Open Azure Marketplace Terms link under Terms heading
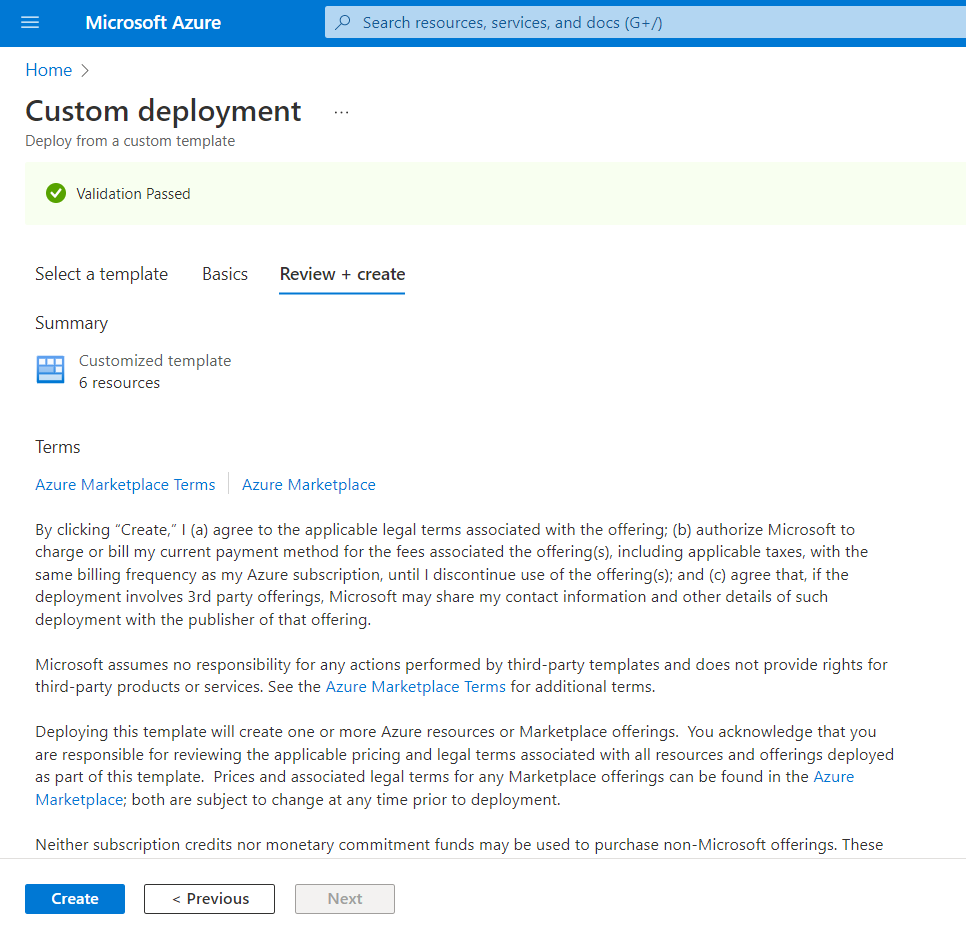Viewport: 966px width, 932px height. click(x=125, y=485)
